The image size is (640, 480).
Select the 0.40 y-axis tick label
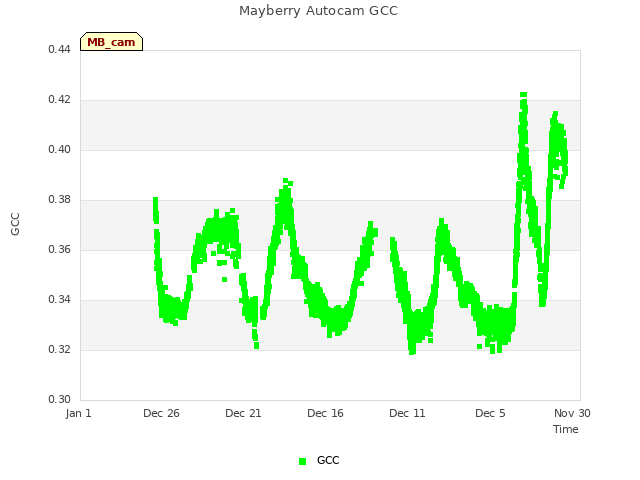[59, 149]
